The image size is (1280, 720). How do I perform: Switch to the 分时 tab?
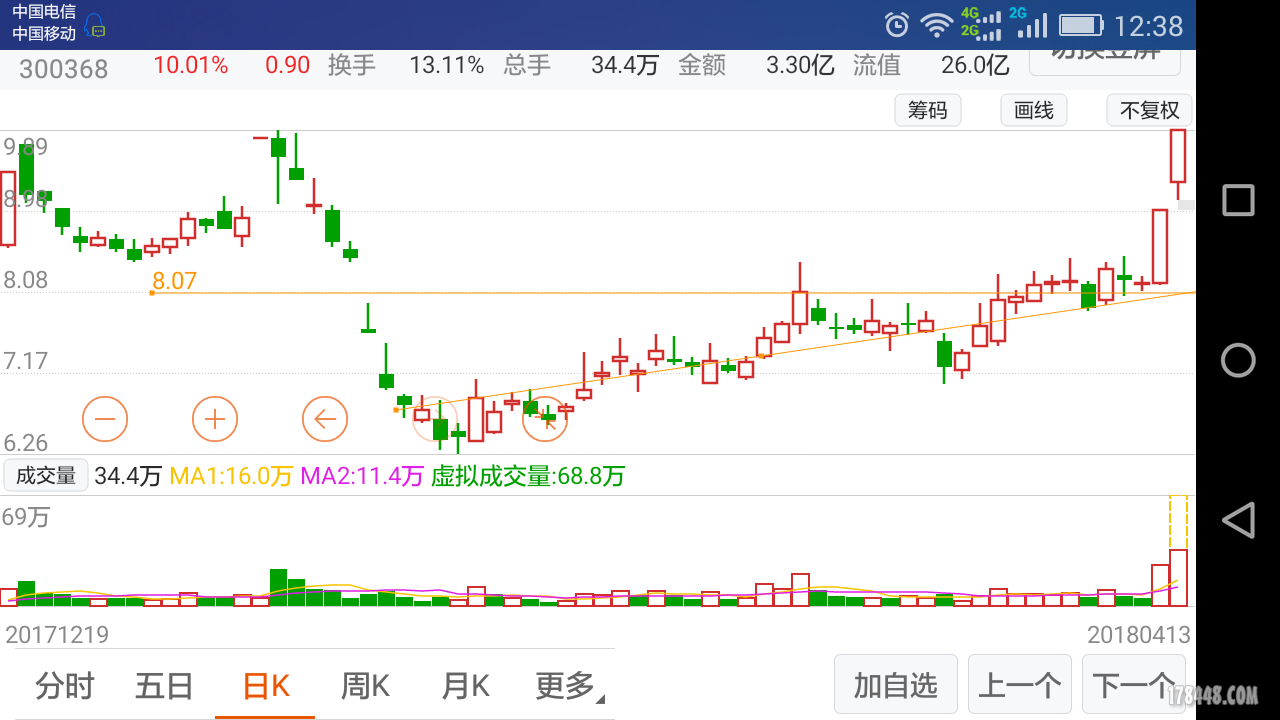tap(64, 686)
